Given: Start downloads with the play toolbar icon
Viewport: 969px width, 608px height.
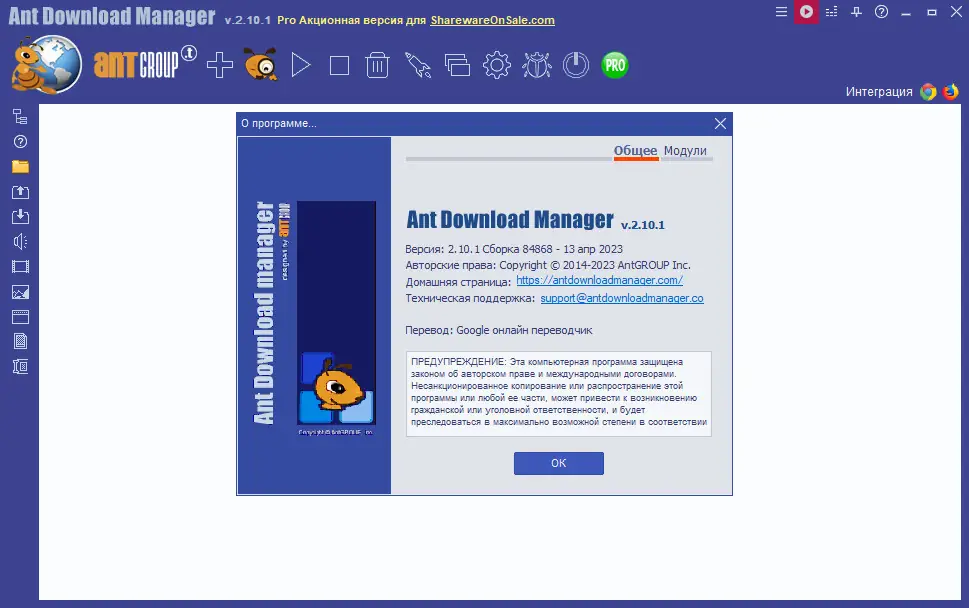Looking at the screenshot, I should coord(302,65).
